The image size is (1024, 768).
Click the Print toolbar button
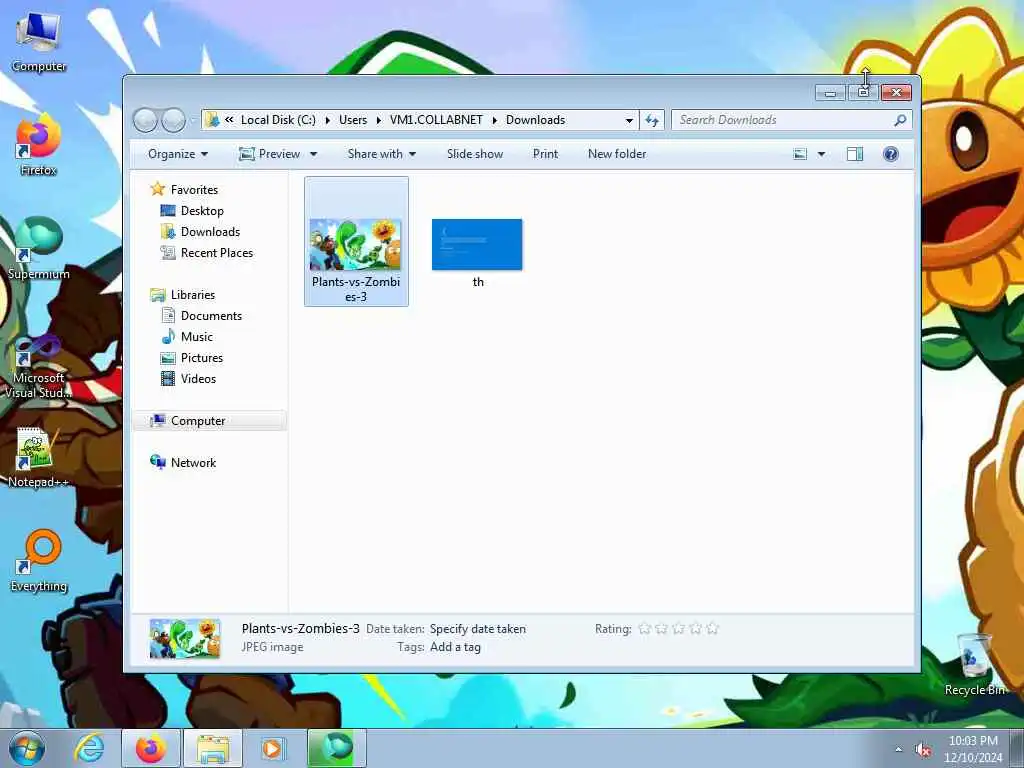(545, 154)
